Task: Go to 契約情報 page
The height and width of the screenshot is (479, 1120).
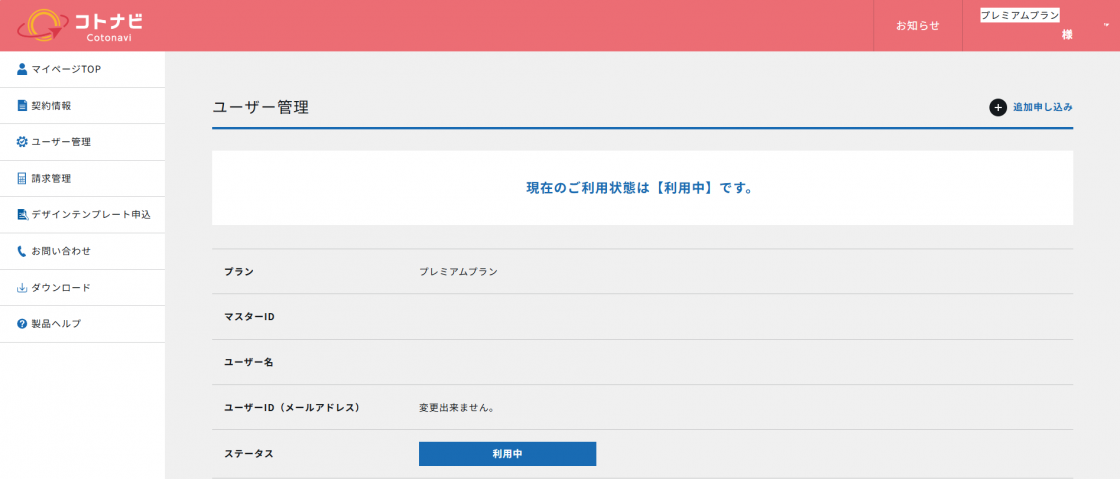Action: (51, 105)
